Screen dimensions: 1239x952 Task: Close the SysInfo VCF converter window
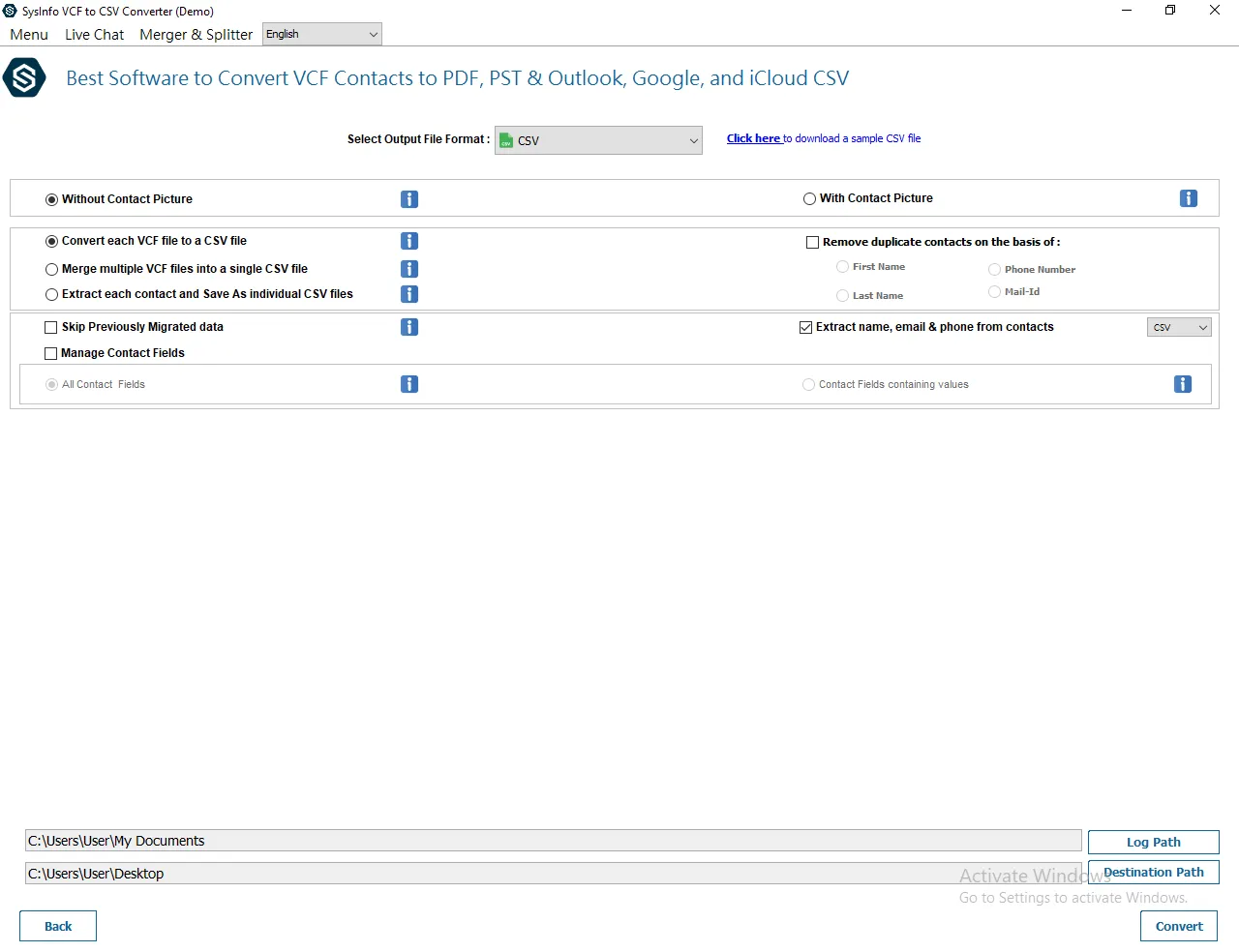[x=1215, y=11]
